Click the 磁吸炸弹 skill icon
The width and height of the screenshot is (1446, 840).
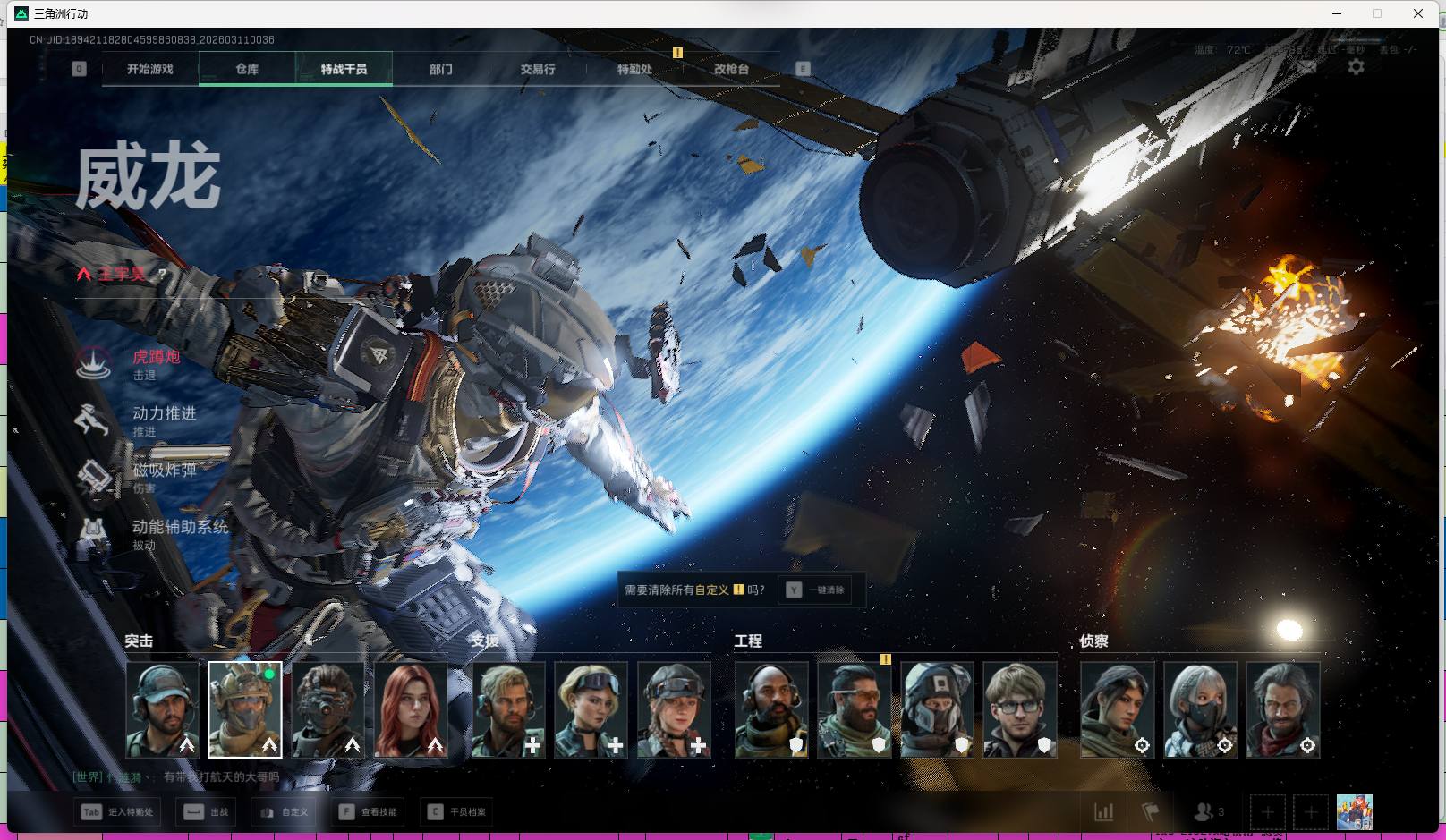tap(94, 477)
